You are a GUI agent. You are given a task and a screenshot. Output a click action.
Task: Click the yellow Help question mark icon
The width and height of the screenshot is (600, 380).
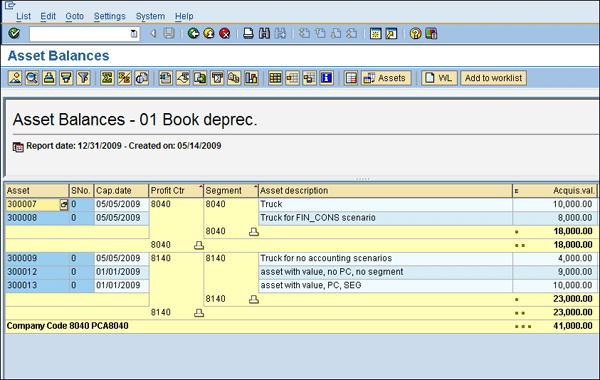(x=415, y=34)
